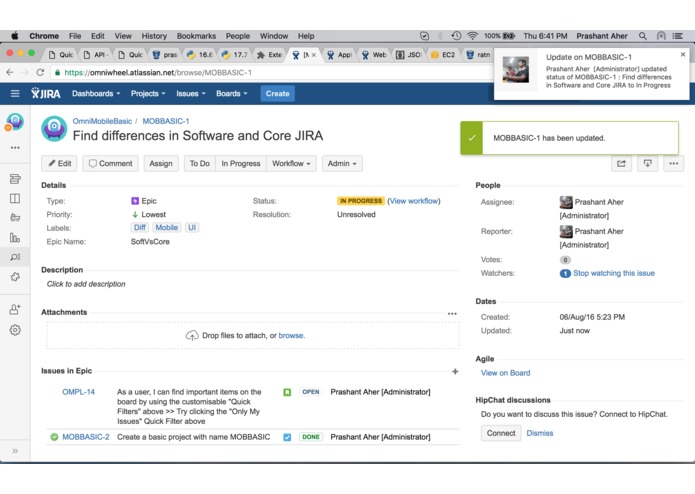Click the Create button
Image resolution: width=695 pixels, height=494 pixels.
(277, 93)
